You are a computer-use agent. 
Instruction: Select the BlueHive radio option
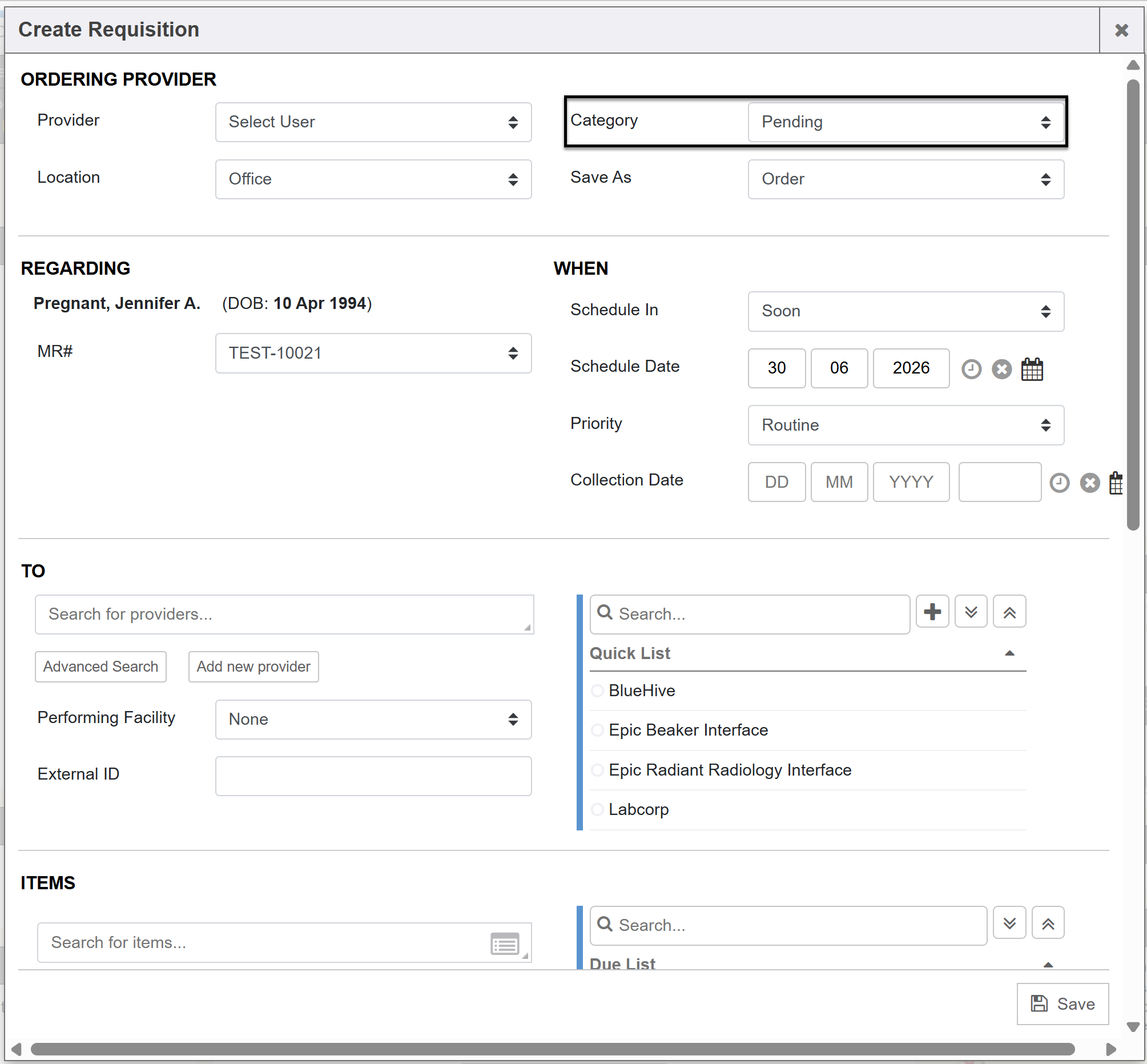597,690
